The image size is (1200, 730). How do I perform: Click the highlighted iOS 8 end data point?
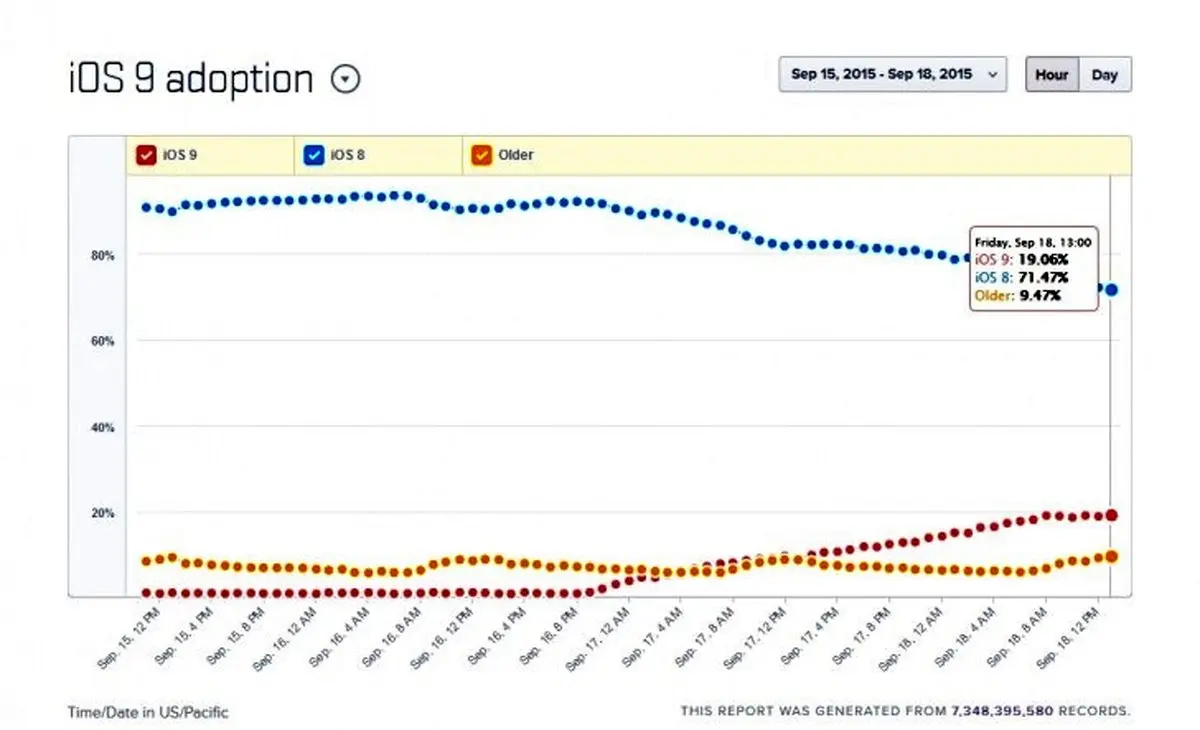(x=1111, y=290)
